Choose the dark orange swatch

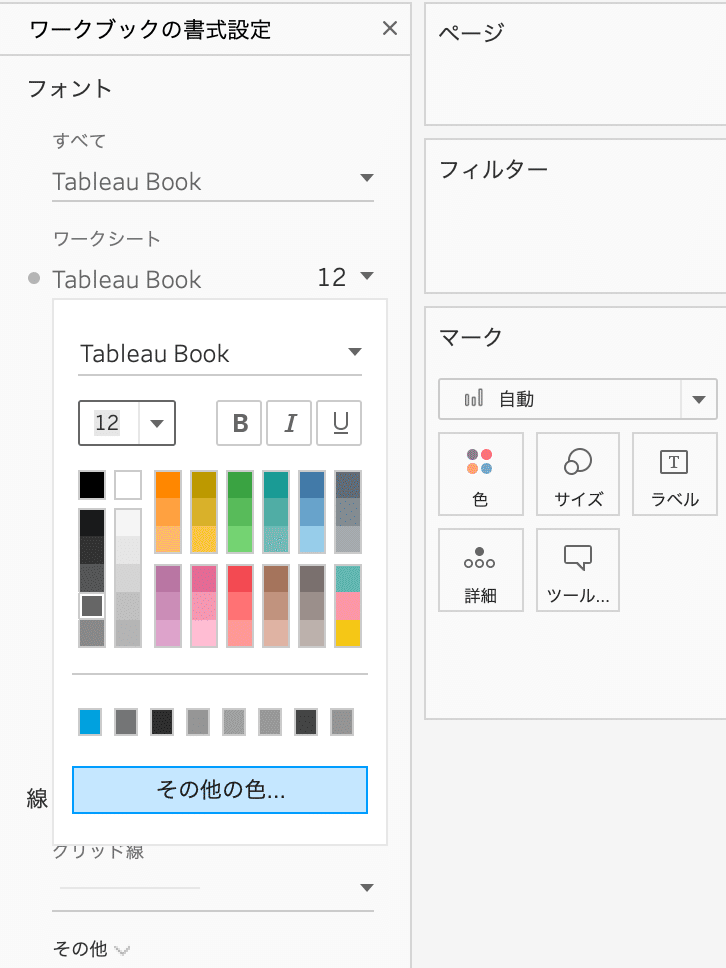point(168,485)
